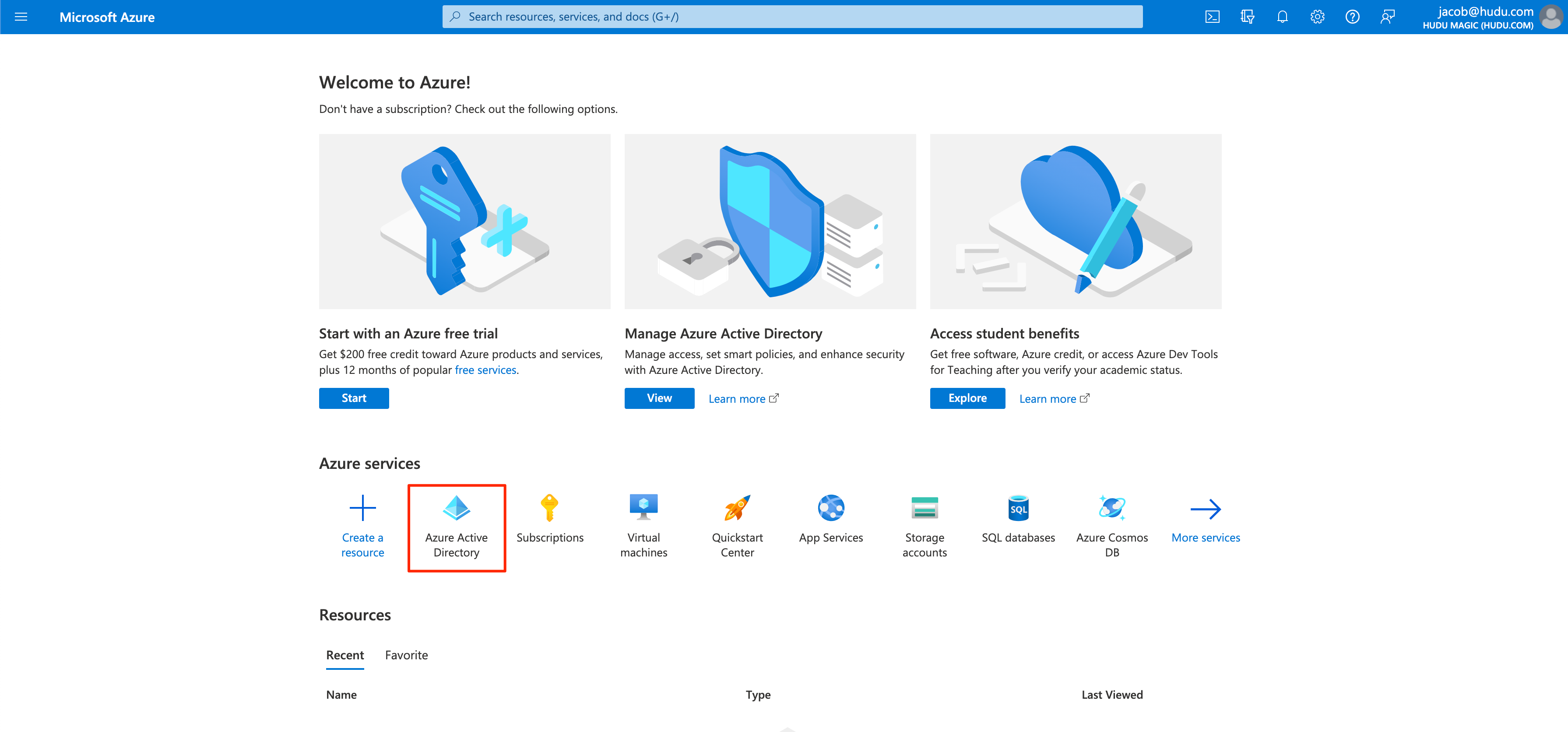Open the Storage accounts icon

click(924, 508)
